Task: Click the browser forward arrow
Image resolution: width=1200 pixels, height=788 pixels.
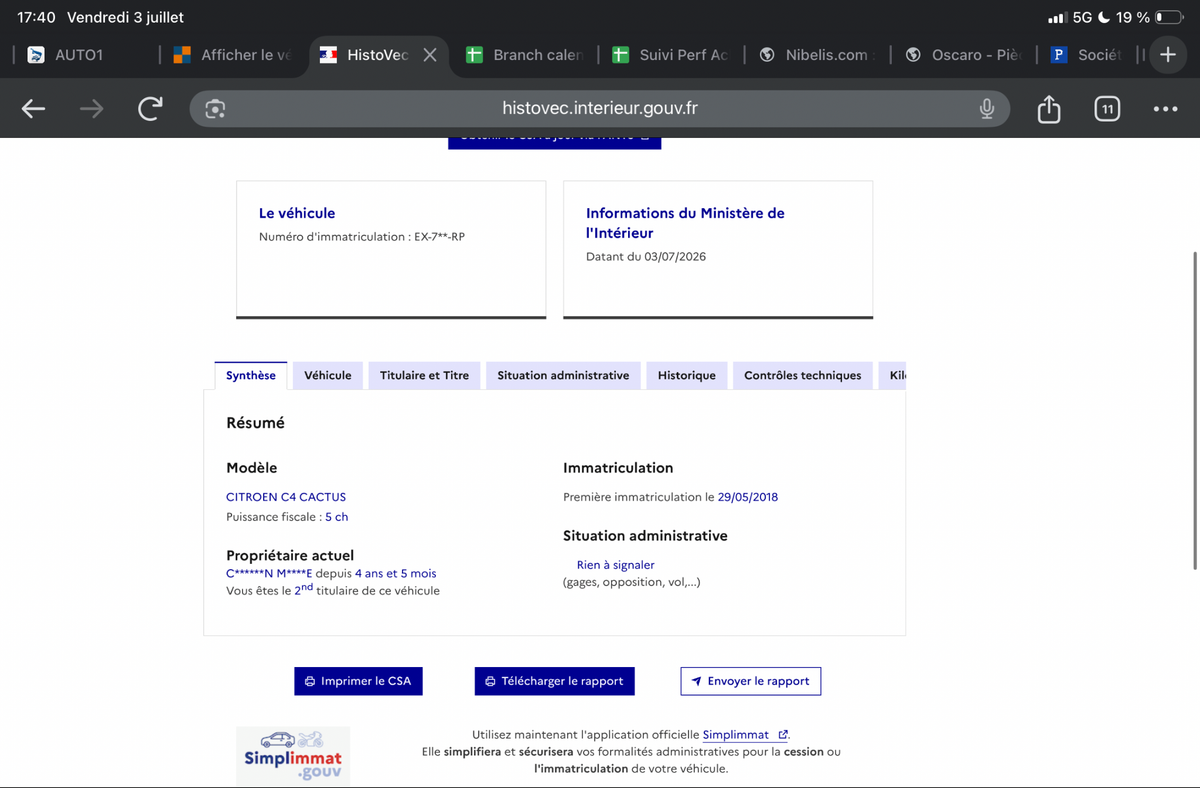Action: tap(91, 109)
